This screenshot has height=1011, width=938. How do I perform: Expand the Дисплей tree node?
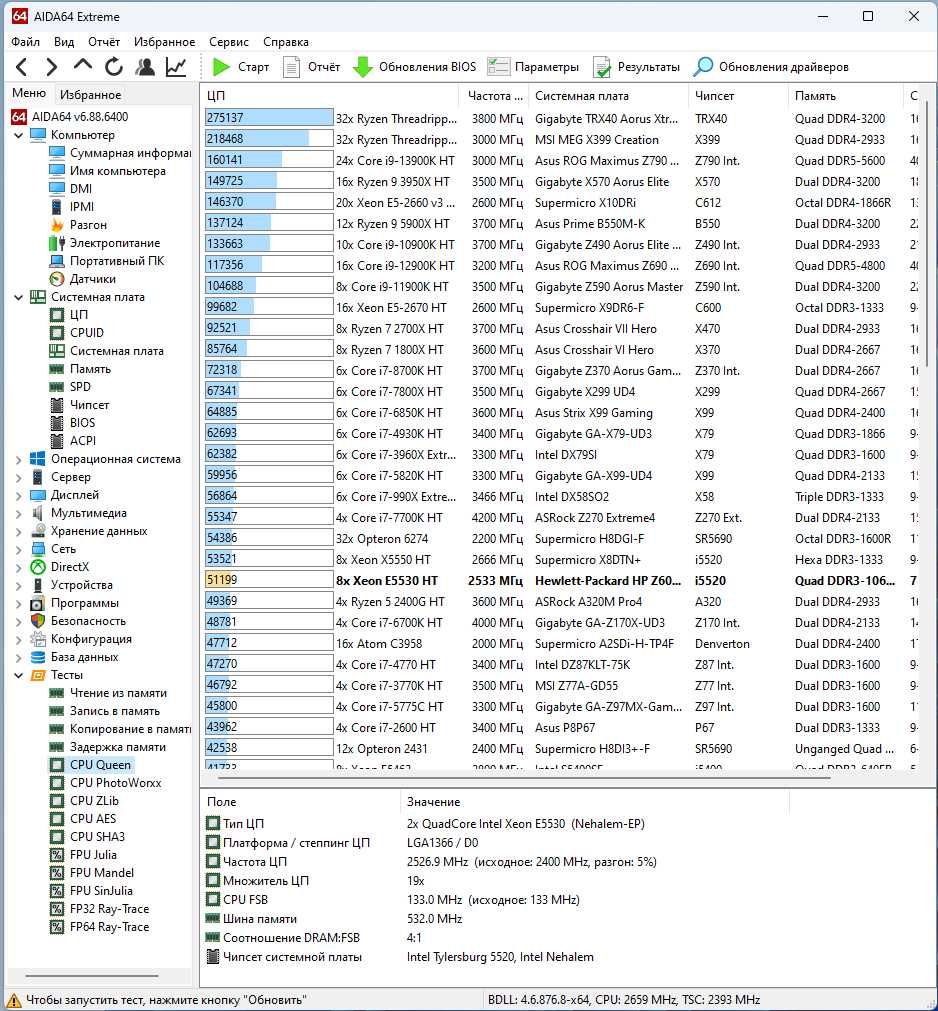18,496
